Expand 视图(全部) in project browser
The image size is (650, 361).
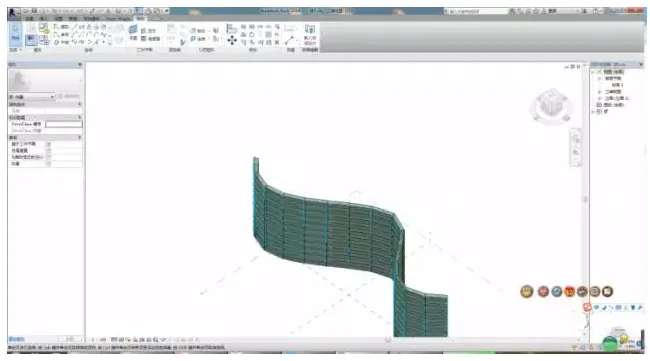[x=593, y=72]
